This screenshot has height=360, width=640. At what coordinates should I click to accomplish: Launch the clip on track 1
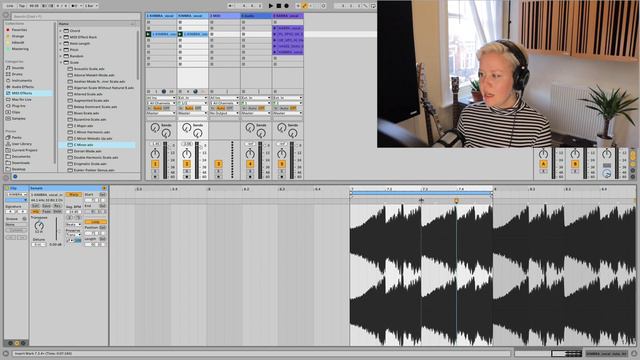pyautogui.click(x=149, y=34)
